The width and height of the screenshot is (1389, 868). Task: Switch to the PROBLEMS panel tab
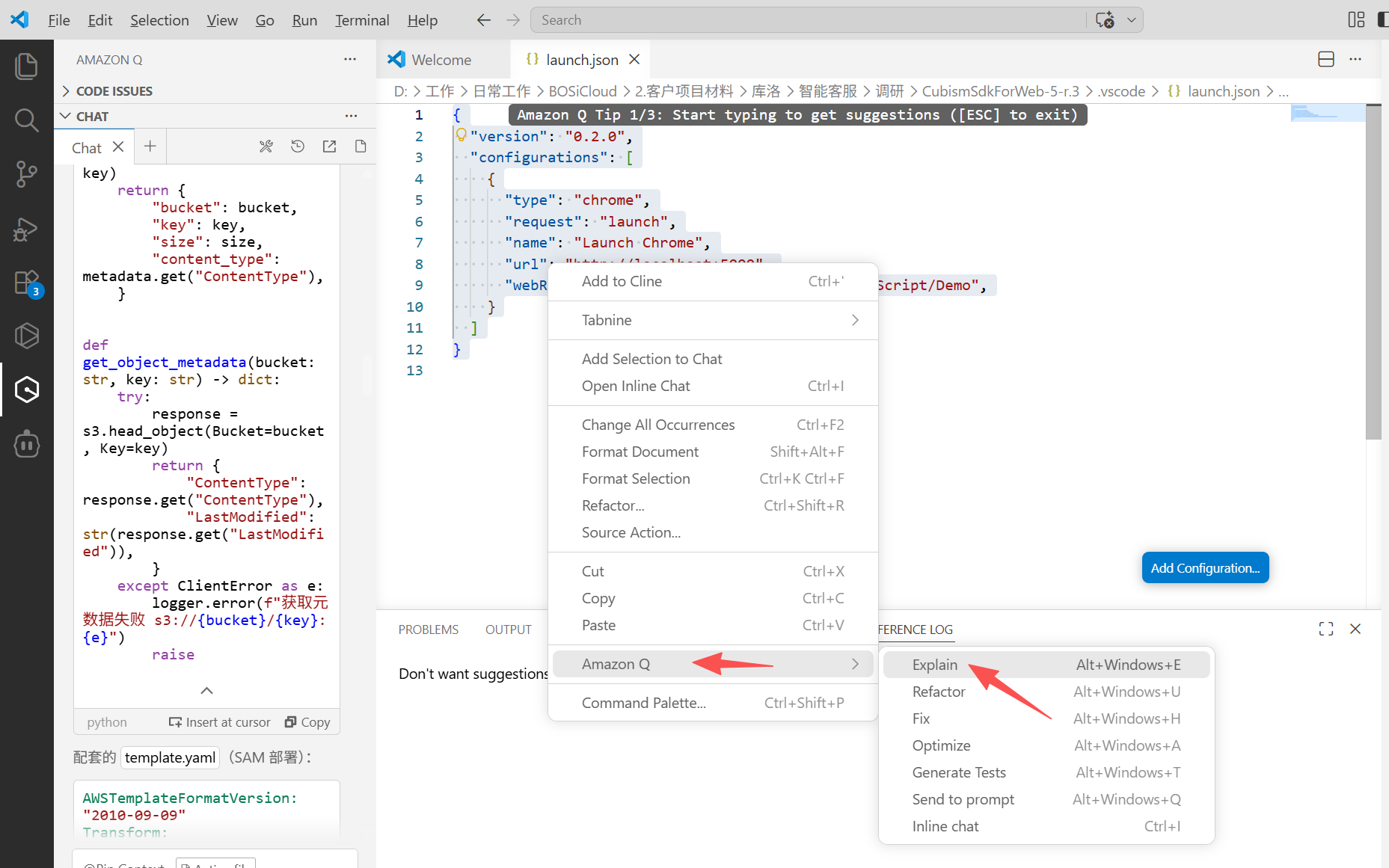(x=429, y=630)
